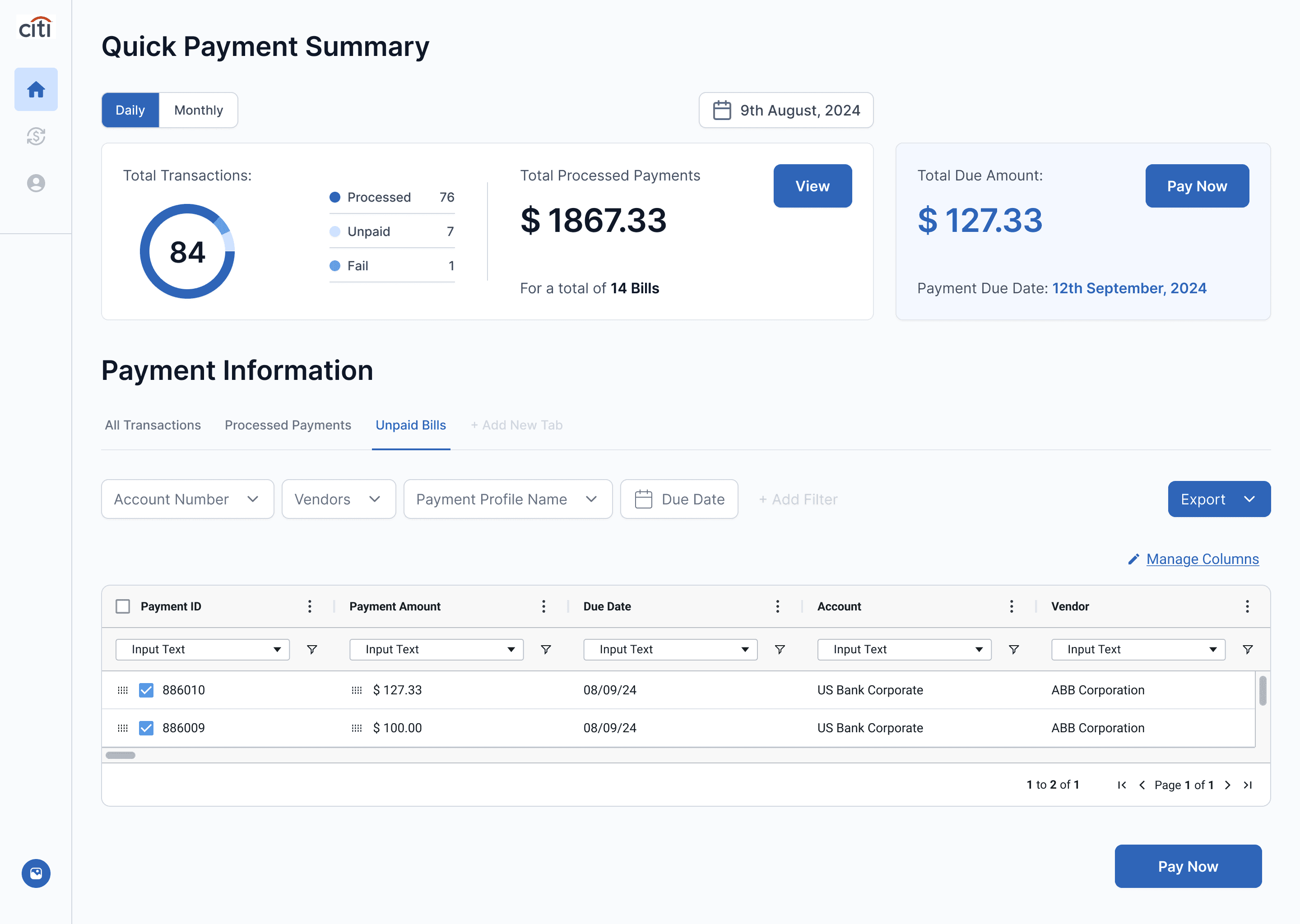The image size is (1300, 924).
Task: Click the filter funnel icon for Vendor column
Action: 1248,649
